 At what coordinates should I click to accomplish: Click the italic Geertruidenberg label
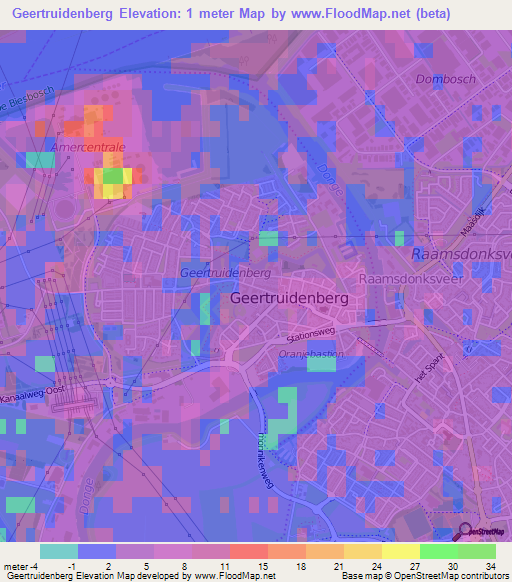tap(225, 273)
